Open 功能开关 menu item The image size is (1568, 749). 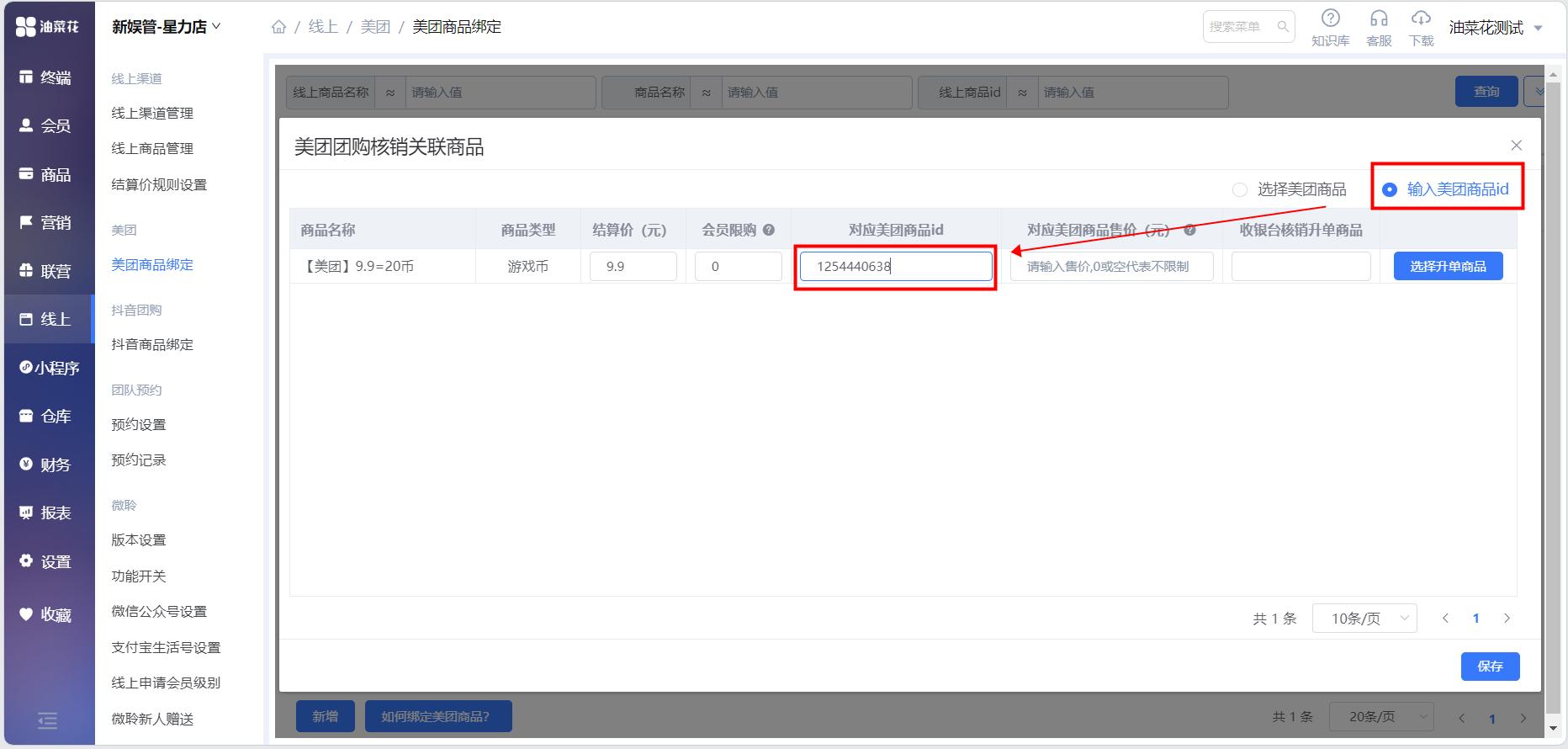[x=139, y=576]
